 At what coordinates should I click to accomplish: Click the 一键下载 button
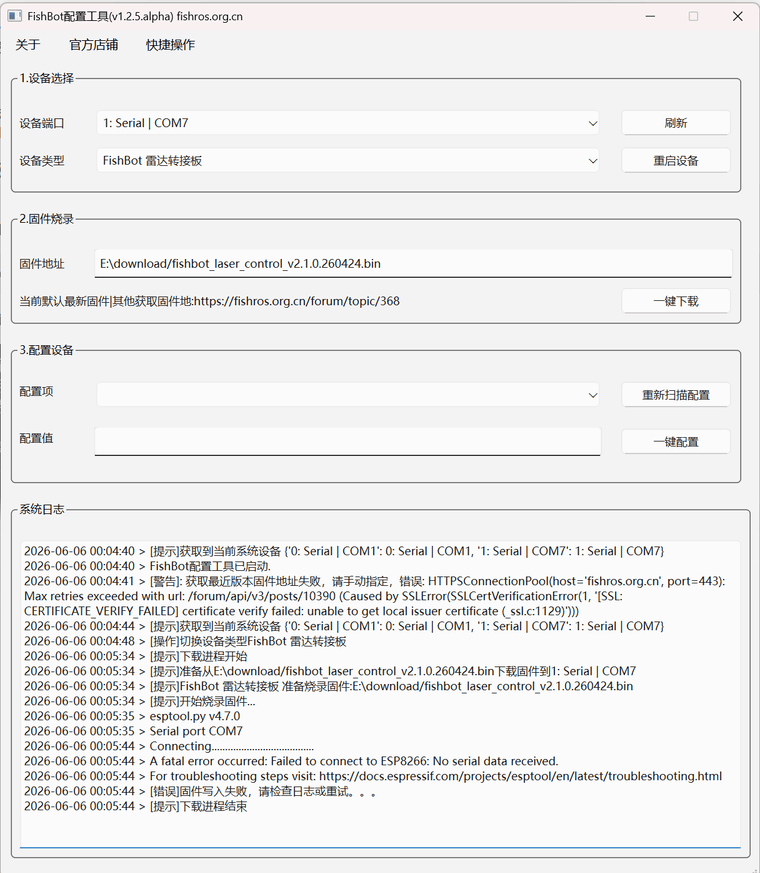675,301
